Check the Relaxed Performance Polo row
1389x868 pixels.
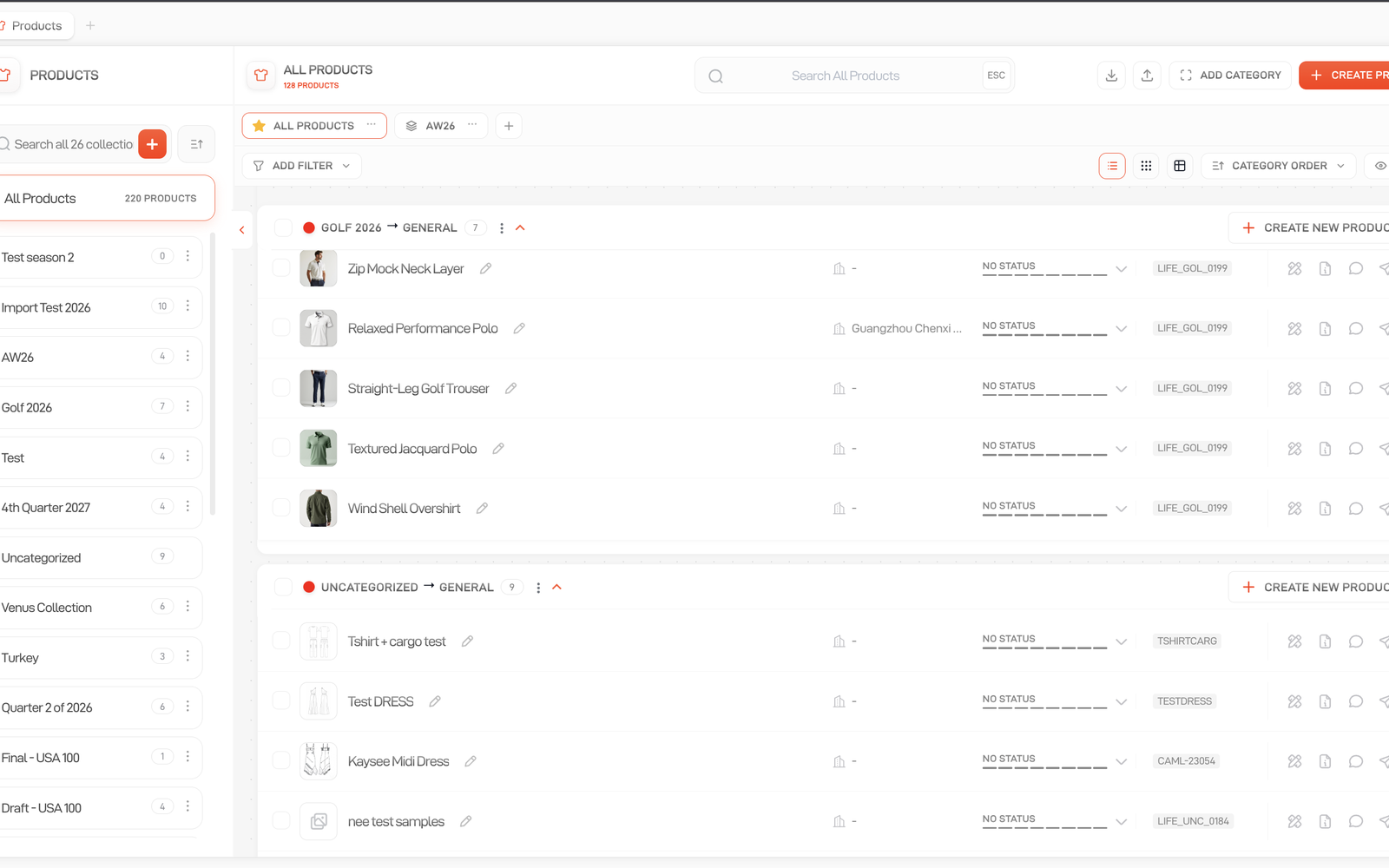(281, 327)
